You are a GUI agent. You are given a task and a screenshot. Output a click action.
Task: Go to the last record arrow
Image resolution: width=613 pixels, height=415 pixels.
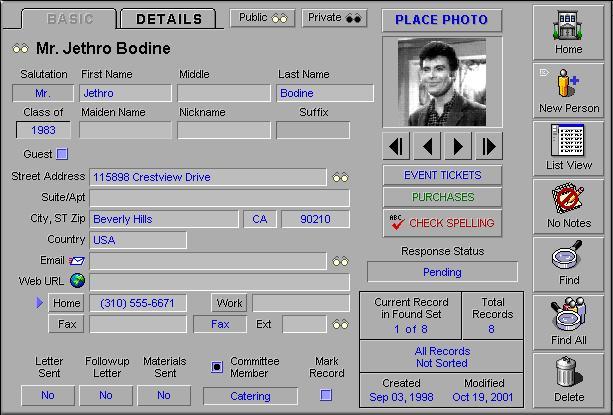pos(488,147)
